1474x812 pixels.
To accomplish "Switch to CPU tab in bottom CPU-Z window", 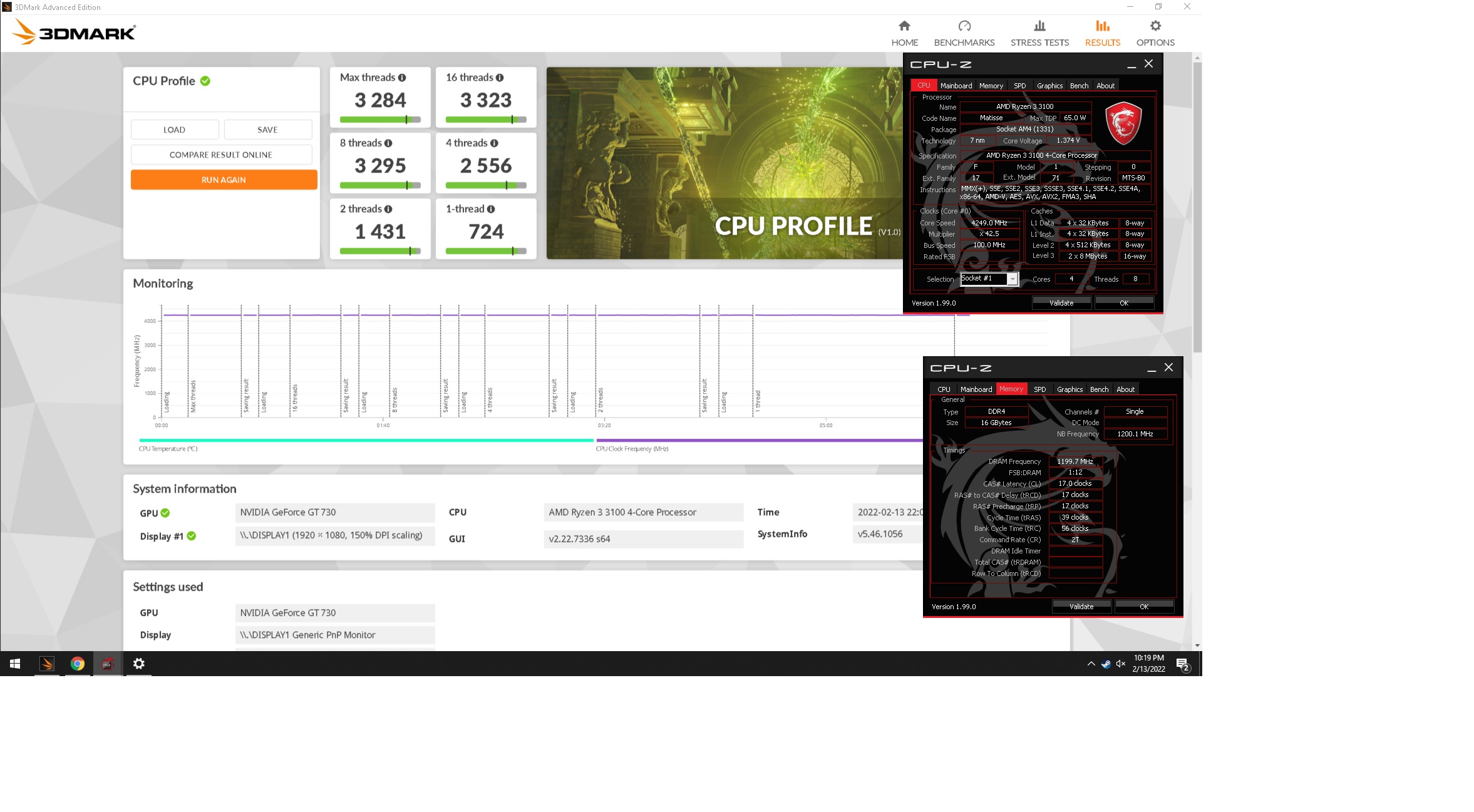I will click(944, 389).
